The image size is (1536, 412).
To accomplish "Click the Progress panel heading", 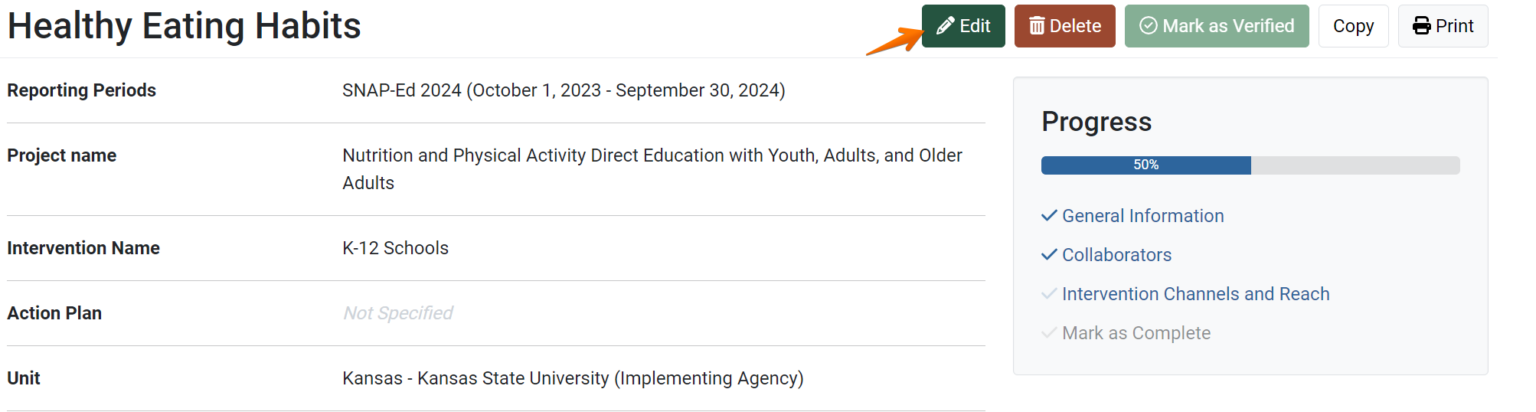I will (1096, 122).
